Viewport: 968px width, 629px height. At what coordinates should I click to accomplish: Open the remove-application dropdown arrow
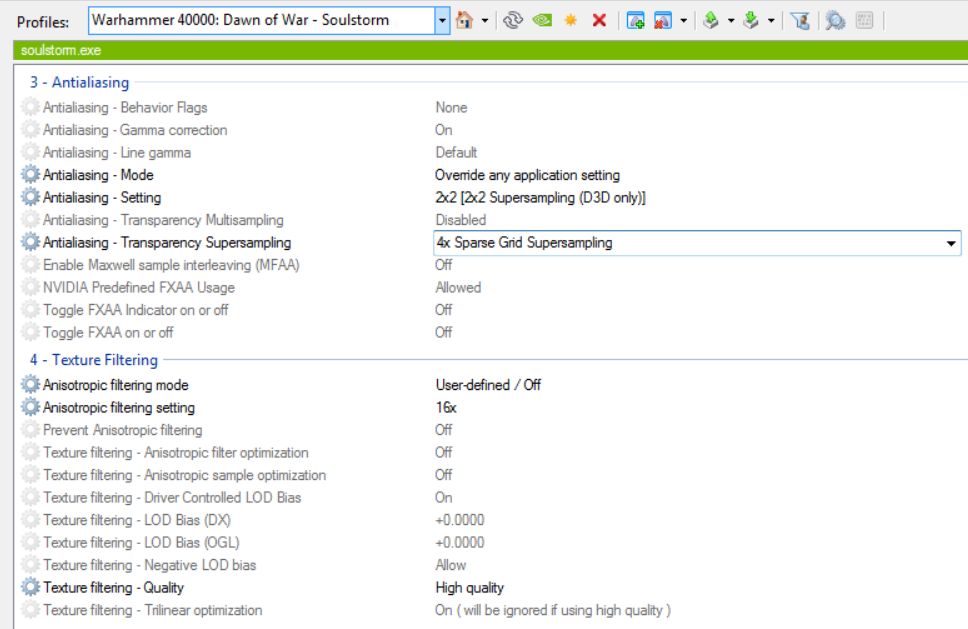pos(683,20)
